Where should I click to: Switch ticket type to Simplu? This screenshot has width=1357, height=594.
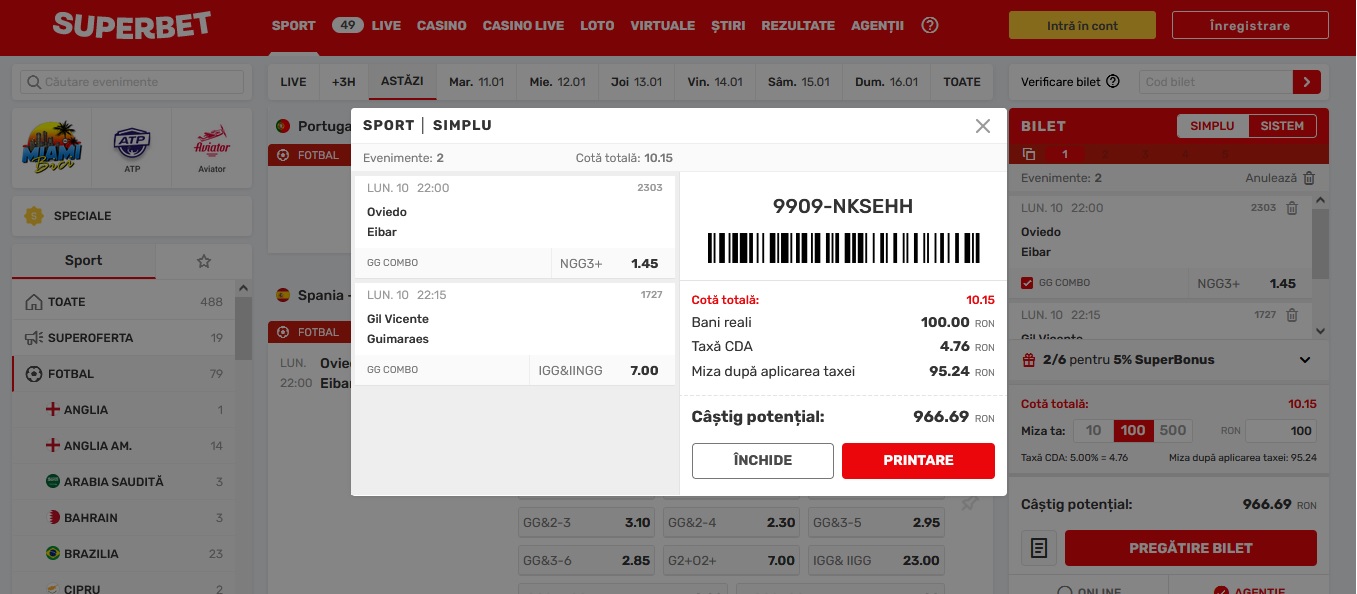(1213, 126)
